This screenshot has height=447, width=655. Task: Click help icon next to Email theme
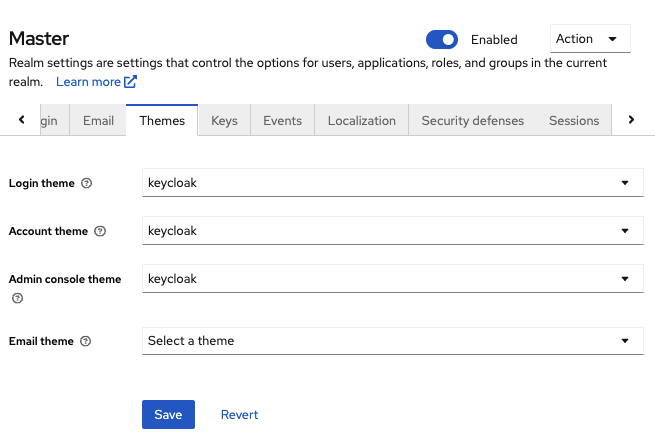pyautogui.click(x=85, y=342)
